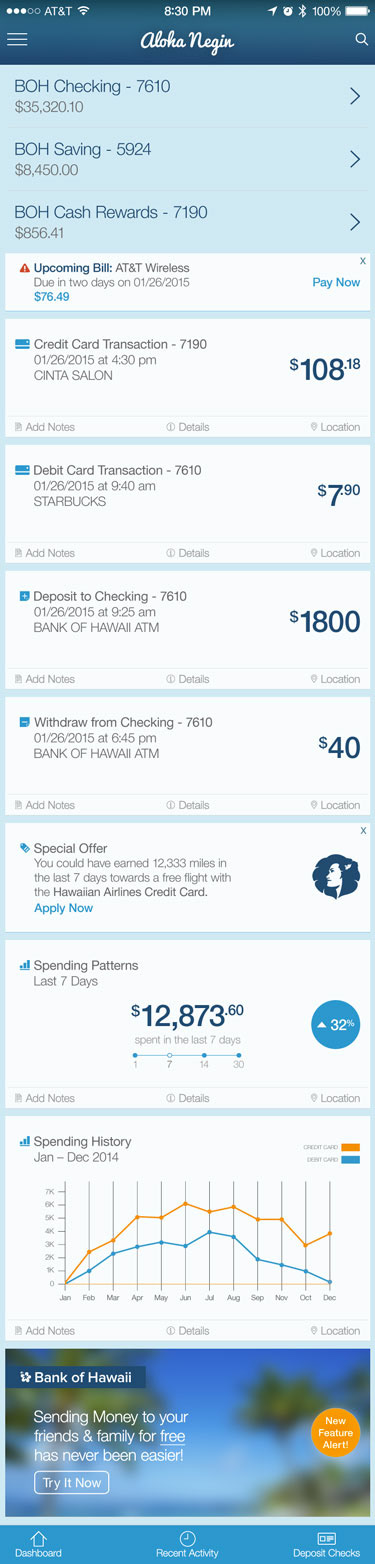375x1564 pixels.
Task: Expand BOH Saving 5924 account chevron
Action: click(355, 159)
